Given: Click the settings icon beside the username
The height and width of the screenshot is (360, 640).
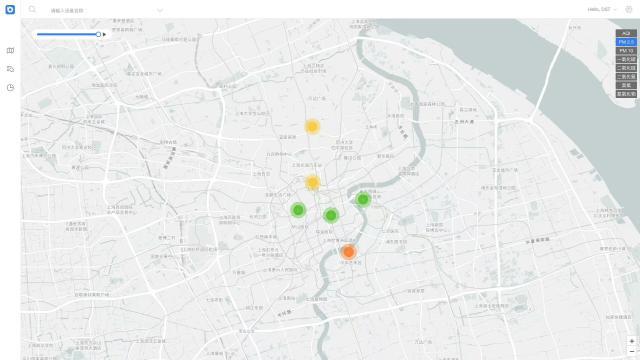Looking at the screenshot, I should point(629,9).
